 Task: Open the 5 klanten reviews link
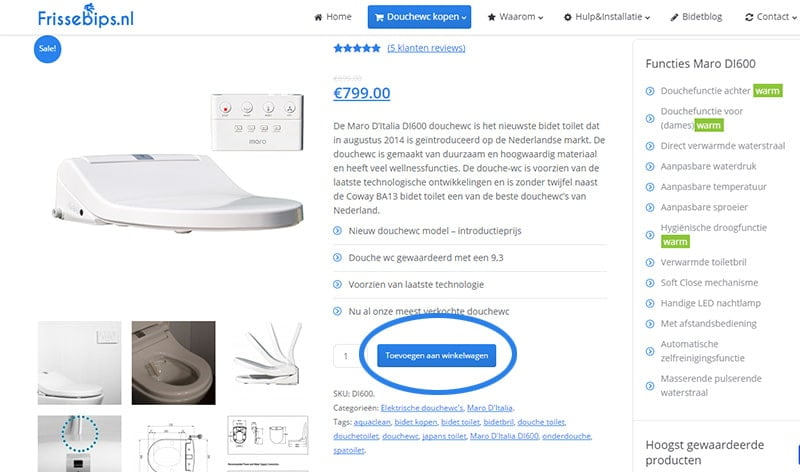point(426,48)
